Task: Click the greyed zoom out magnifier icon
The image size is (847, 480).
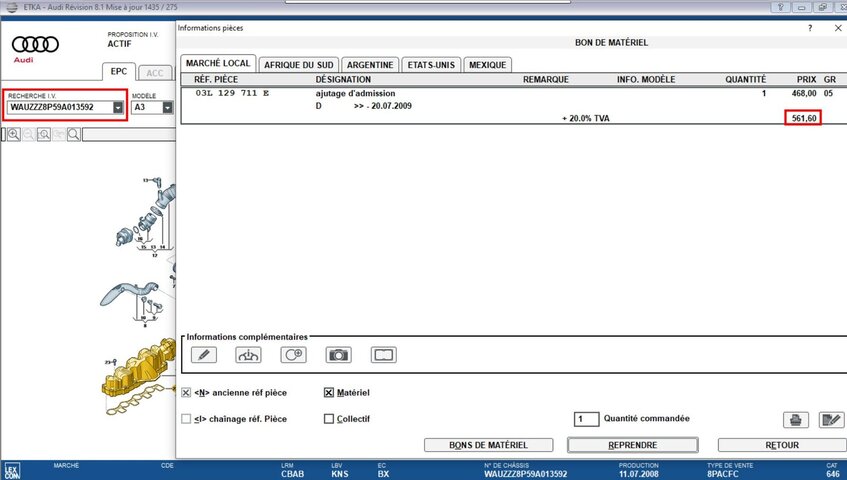Action: coord(29,134)
